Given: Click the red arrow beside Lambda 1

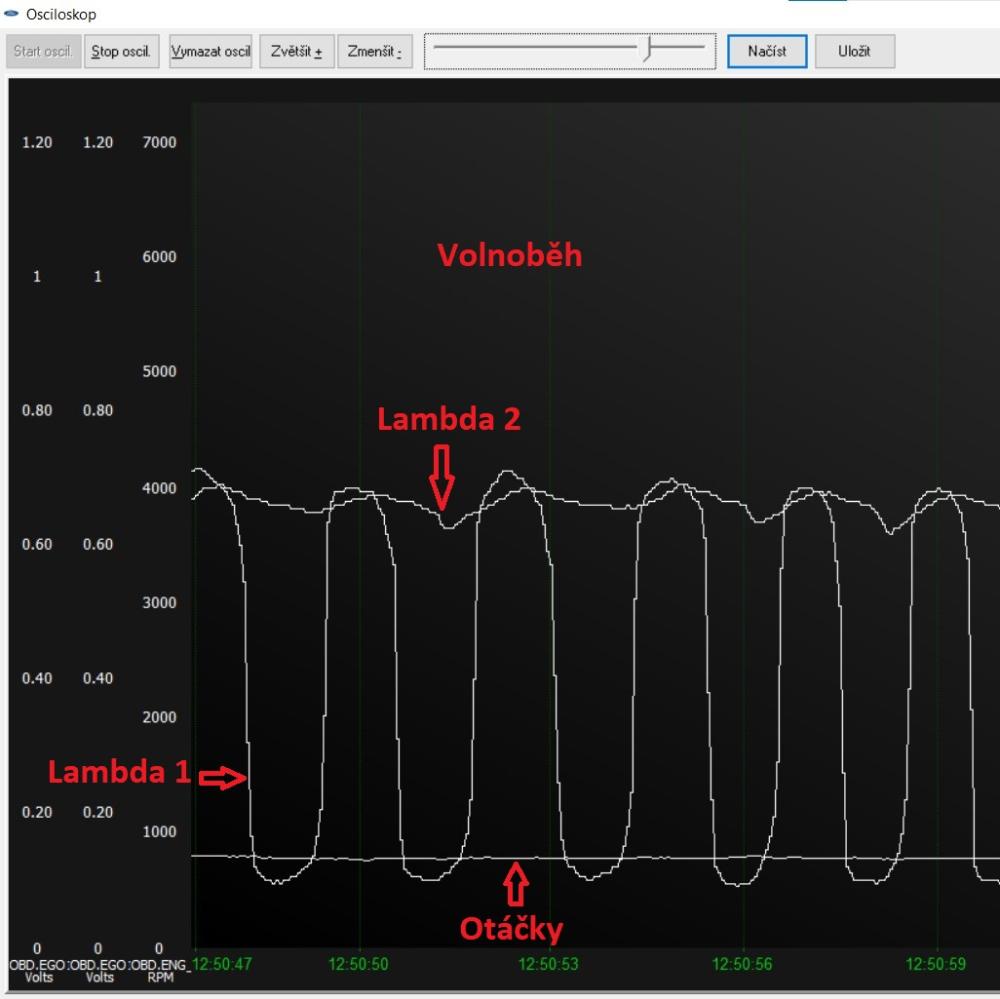Looking at the screenshot, I should [x=222, y=778].
